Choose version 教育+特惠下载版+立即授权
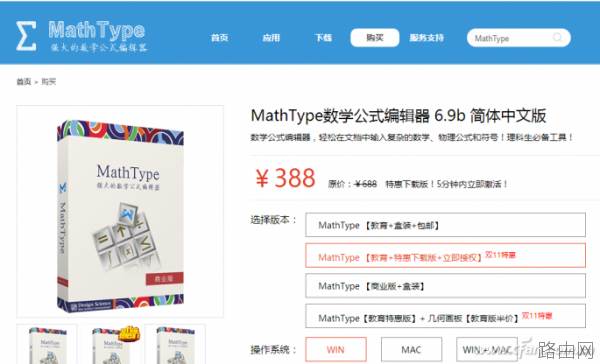The height and width of the screenshot is (364, 600). click(445, 255)
